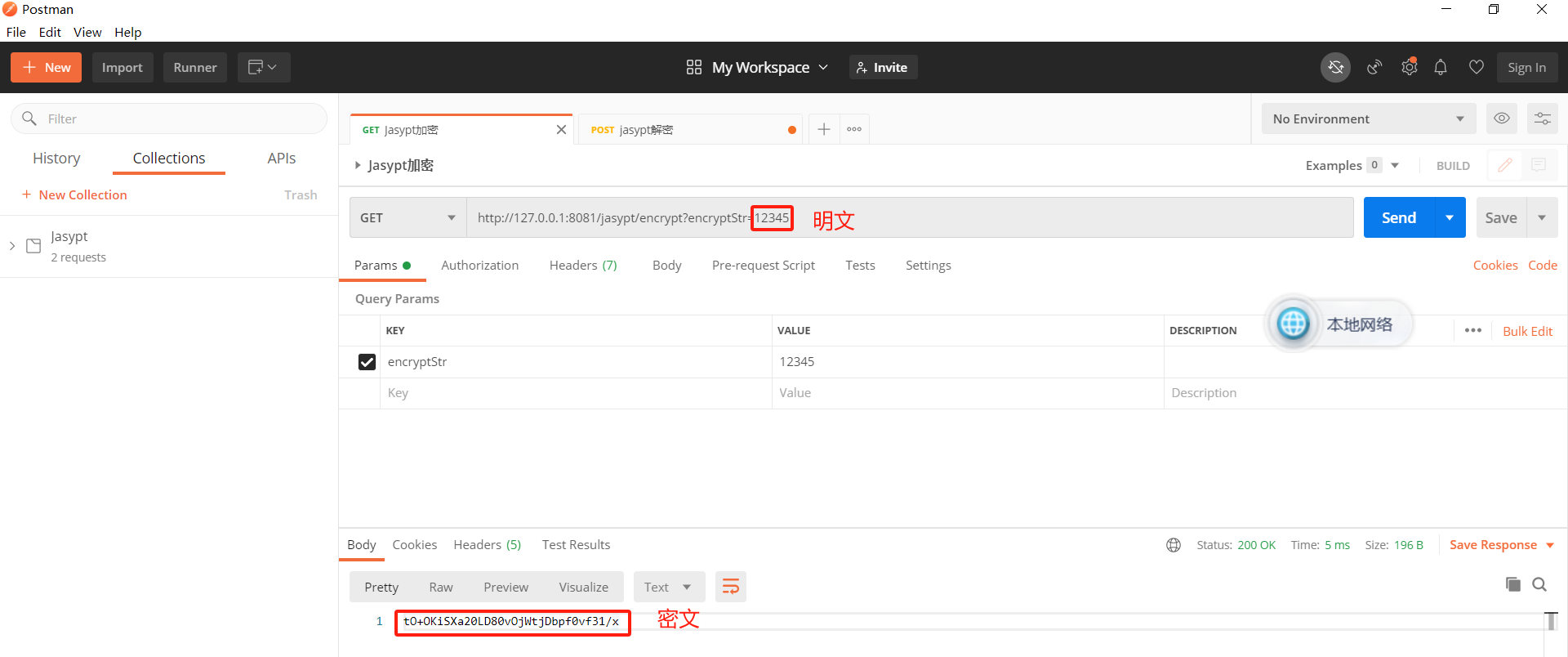Image resolution: width=1568 pixels, height=657 pixels.
Task: Open the tab options three-dots menu
Action: [854, 129]
